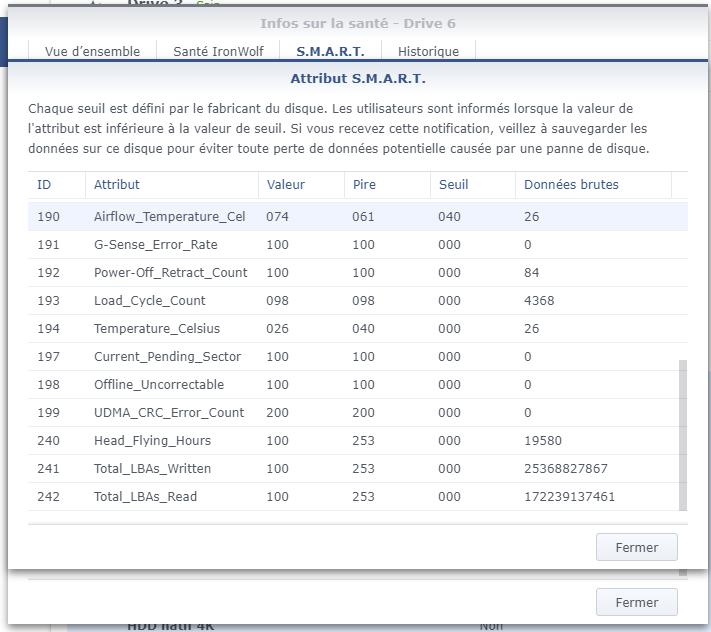Click the S.M.A.R.T. table vertical scrollbar
The height and width of the screenshot is (632, 711).
coord(683,435)
